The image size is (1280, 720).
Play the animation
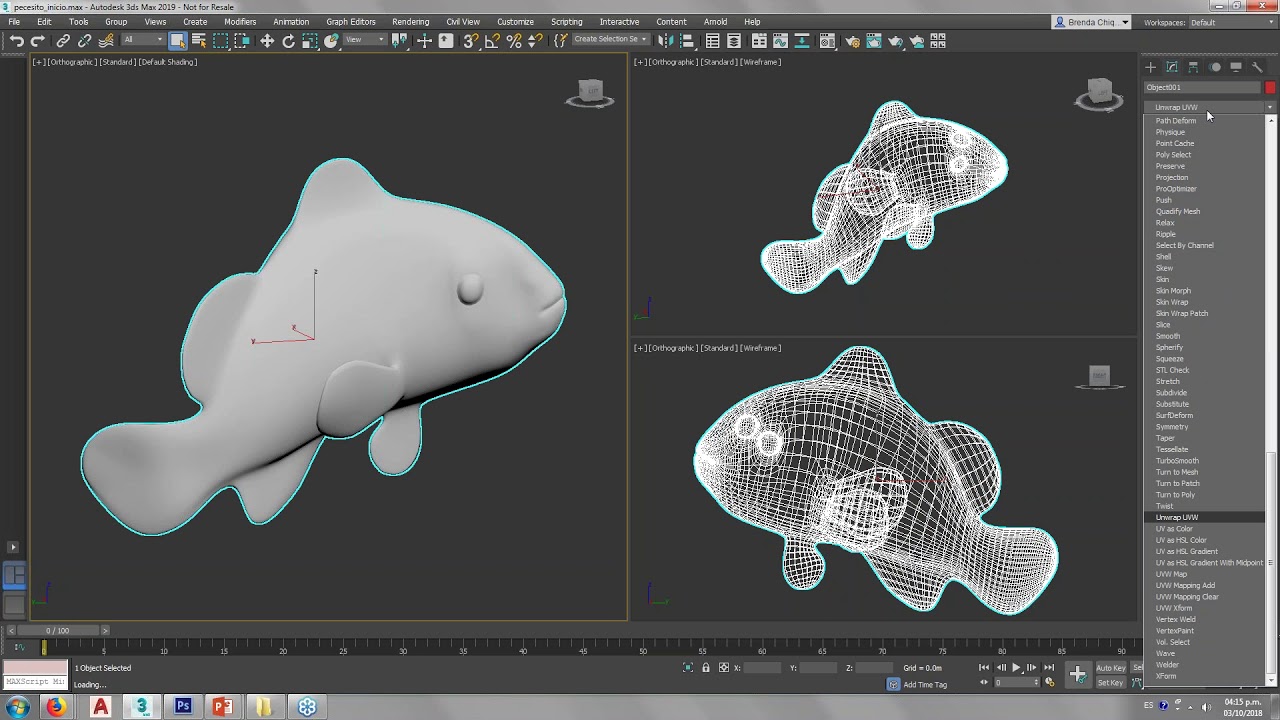1016,668
